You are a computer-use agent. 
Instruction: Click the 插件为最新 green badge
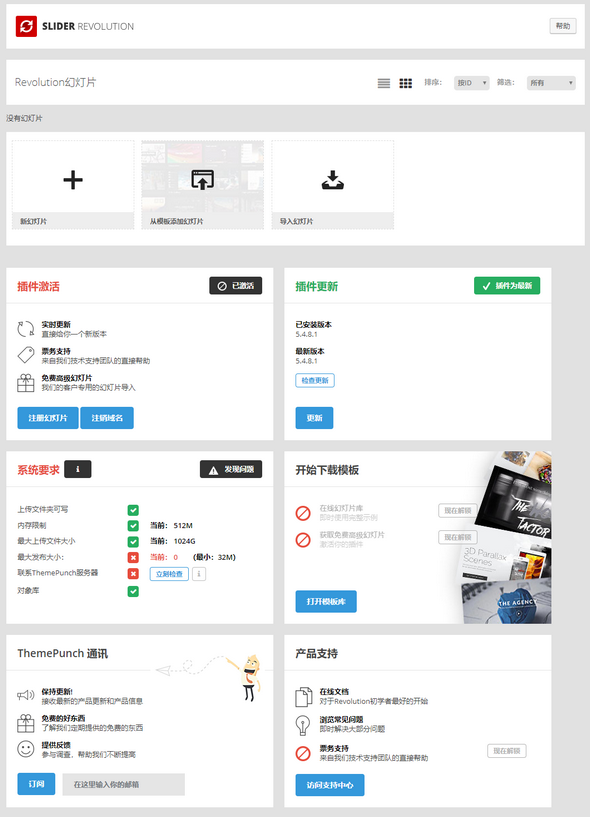coord(507,286)
